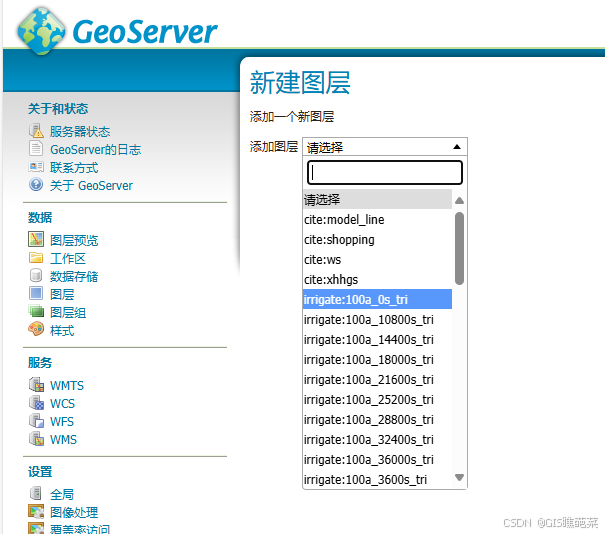Select irrigate:100a_0s_tri option

[377, 299]
